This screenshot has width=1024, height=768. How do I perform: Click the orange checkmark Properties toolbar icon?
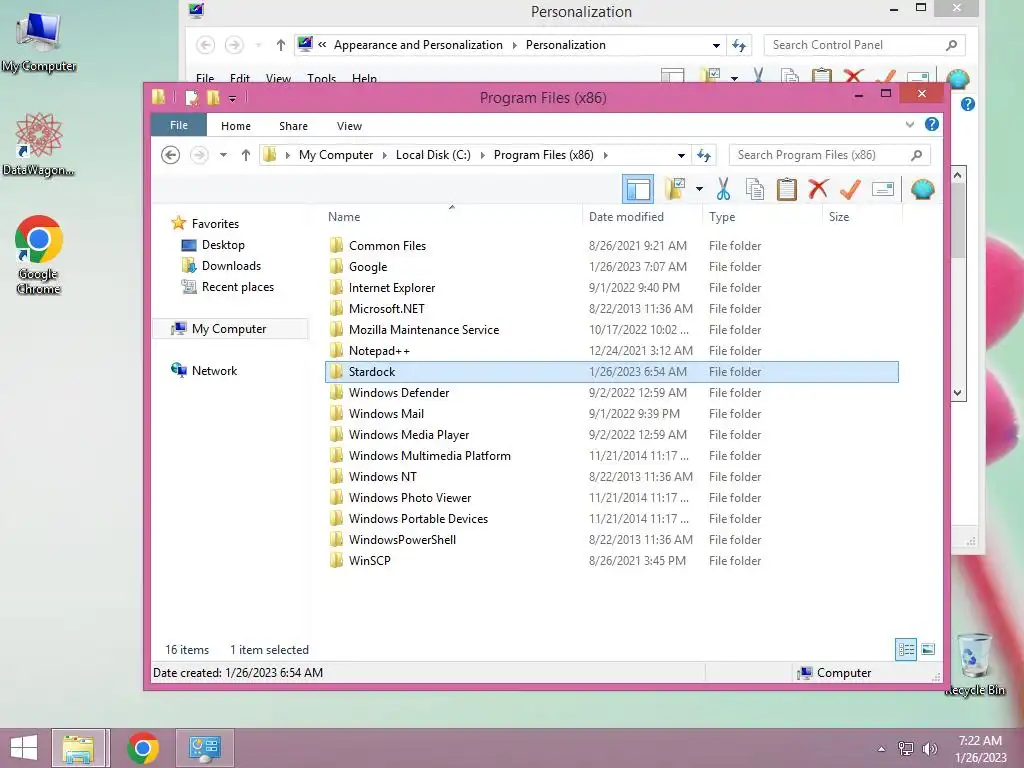850,189
